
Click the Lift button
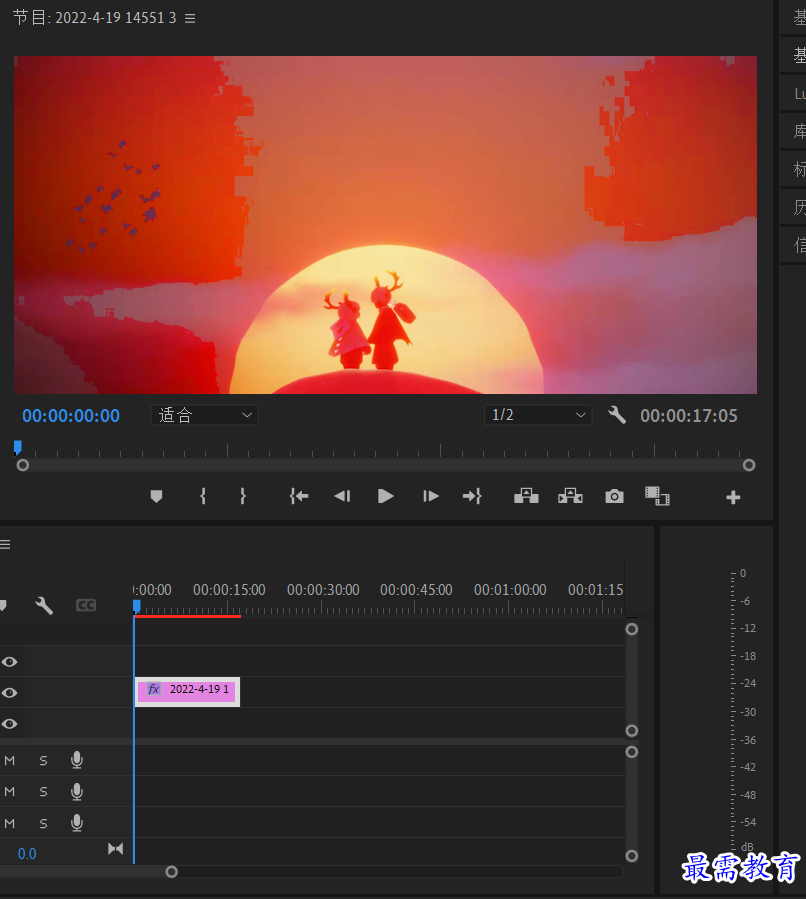point(526,496)
